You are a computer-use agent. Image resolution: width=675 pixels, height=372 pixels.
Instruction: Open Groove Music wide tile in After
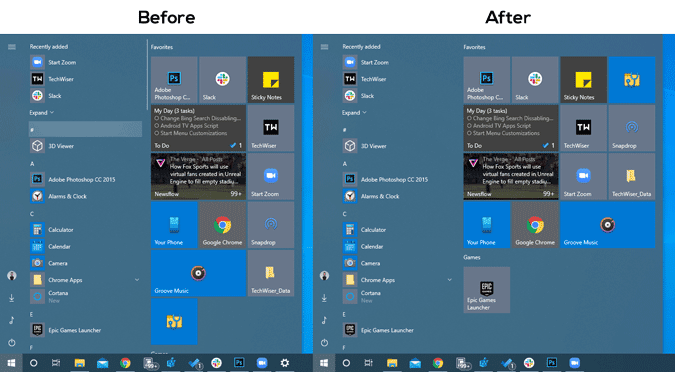[608, 225]
